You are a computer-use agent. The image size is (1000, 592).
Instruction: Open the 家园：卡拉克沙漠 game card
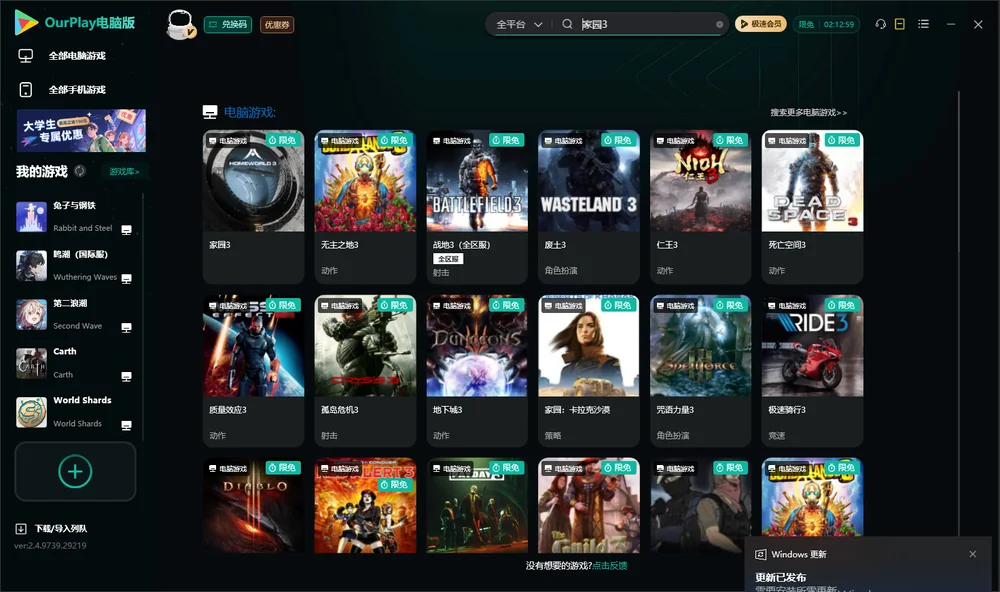pyautogui.click(x=589, y=371)
